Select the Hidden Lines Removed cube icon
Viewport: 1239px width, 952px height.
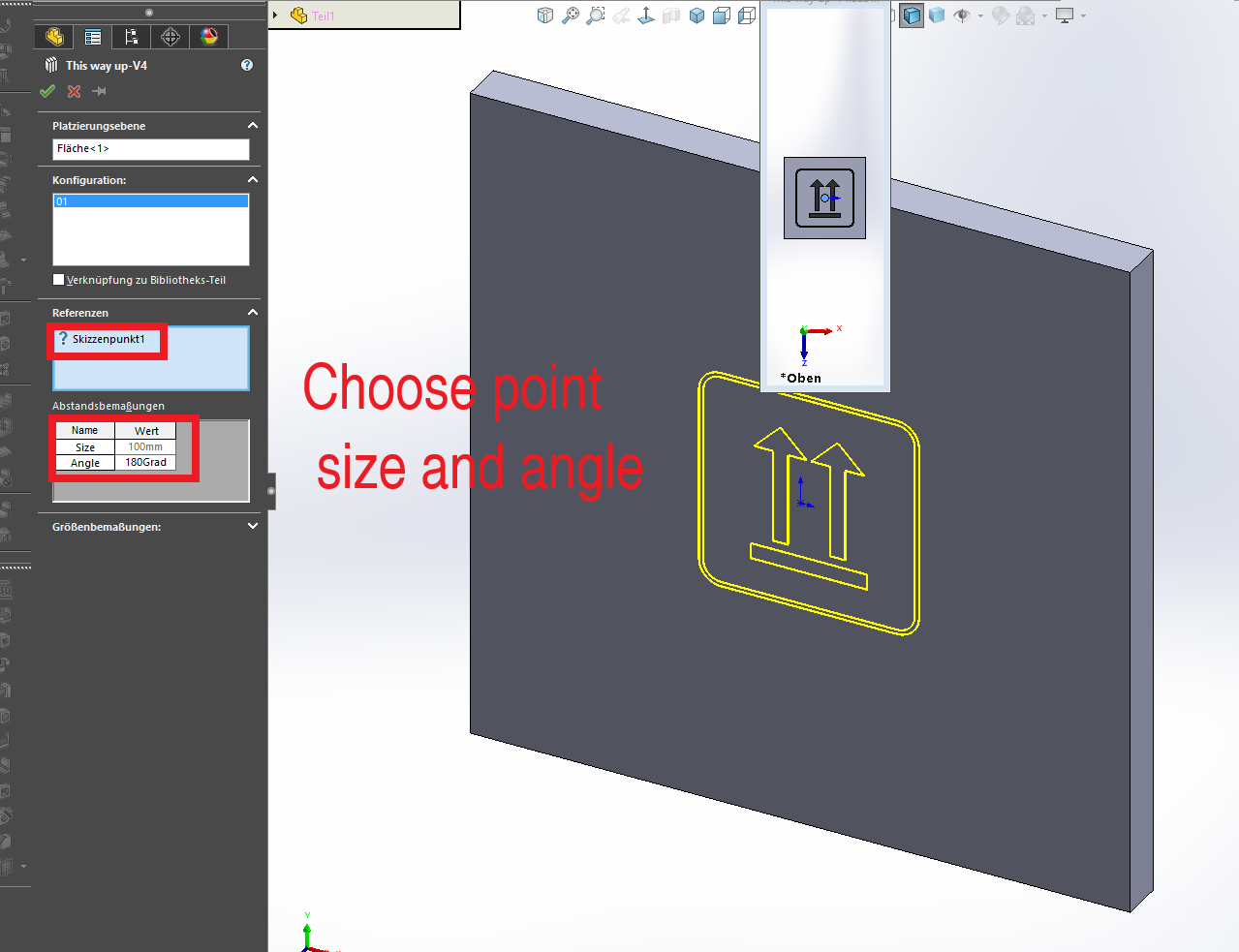coord(722,15)
